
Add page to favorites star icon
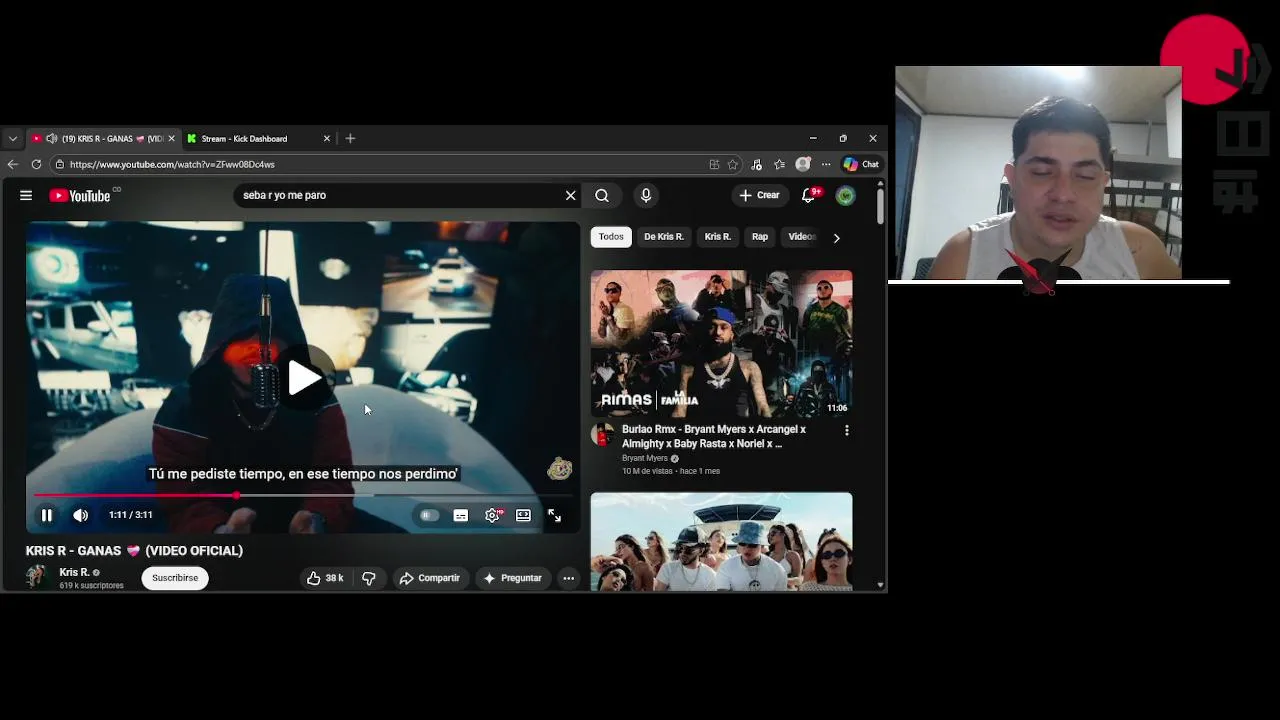[x=733, y=164]
